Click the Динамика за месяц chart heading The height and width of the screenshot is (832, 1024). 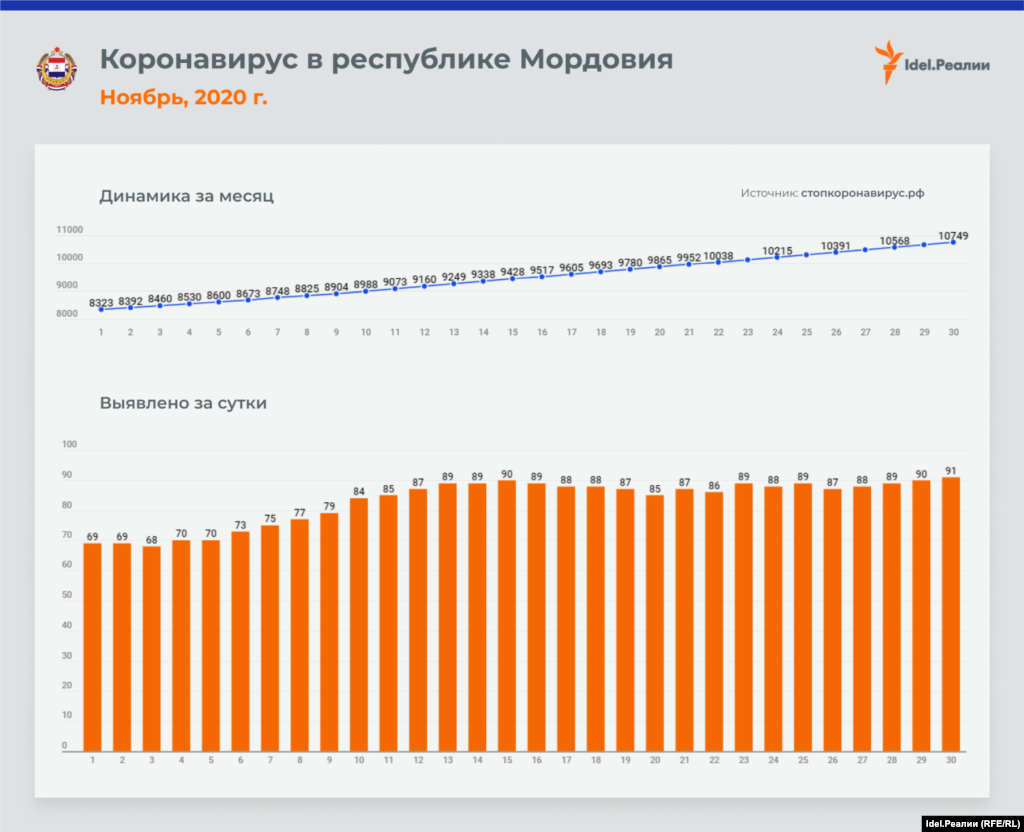[186, 196]
